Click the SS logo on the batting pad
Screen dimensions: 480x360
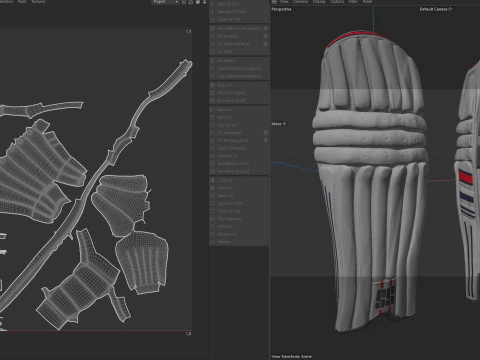[x=385, y=298]
